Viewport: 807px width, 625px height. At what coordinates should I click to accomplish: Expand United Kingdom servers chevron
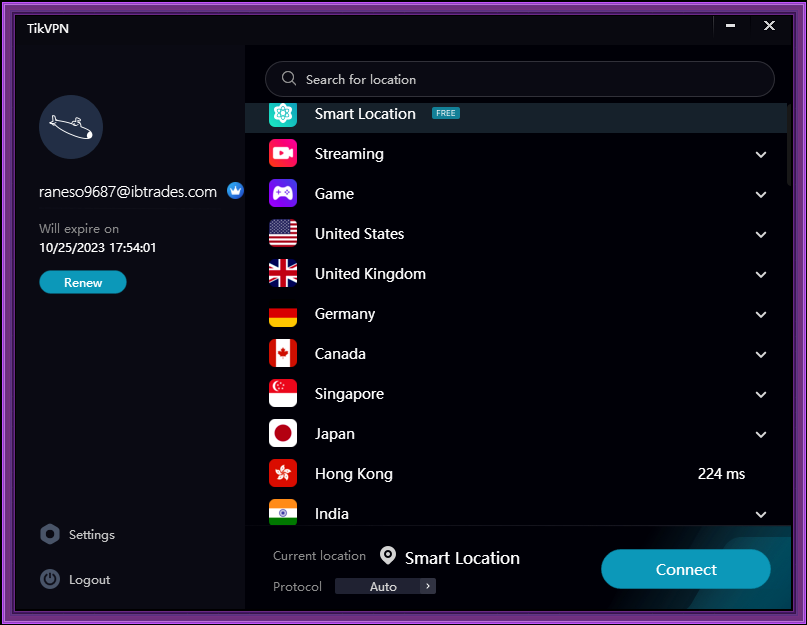pos(761,274)
